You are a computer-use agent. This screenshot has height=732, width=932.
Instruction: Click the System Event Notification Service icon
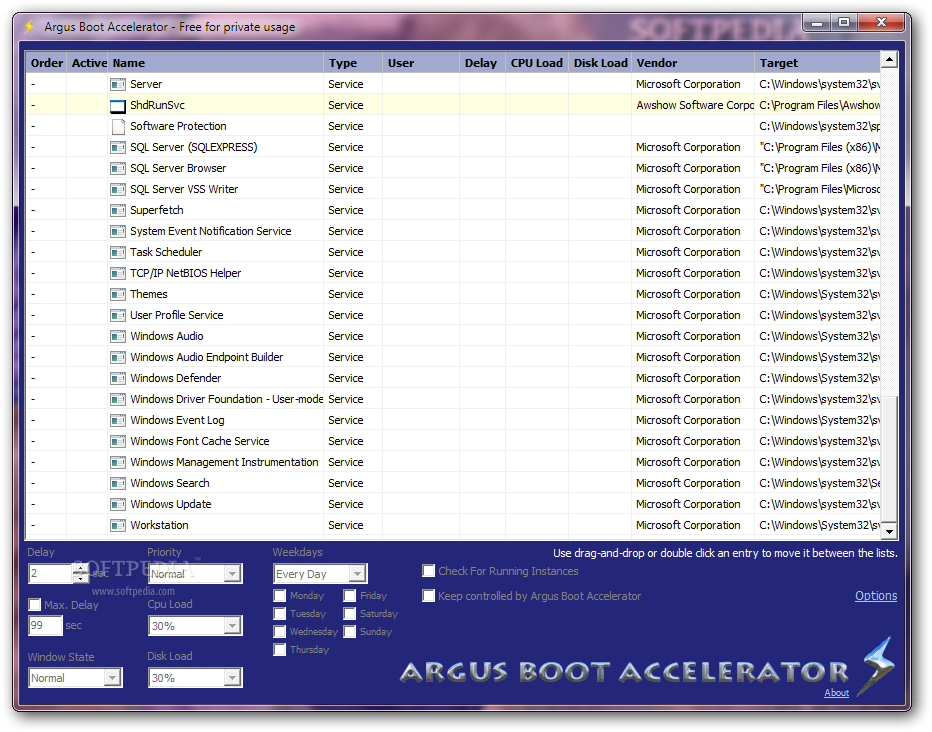[x=118, y=232]
